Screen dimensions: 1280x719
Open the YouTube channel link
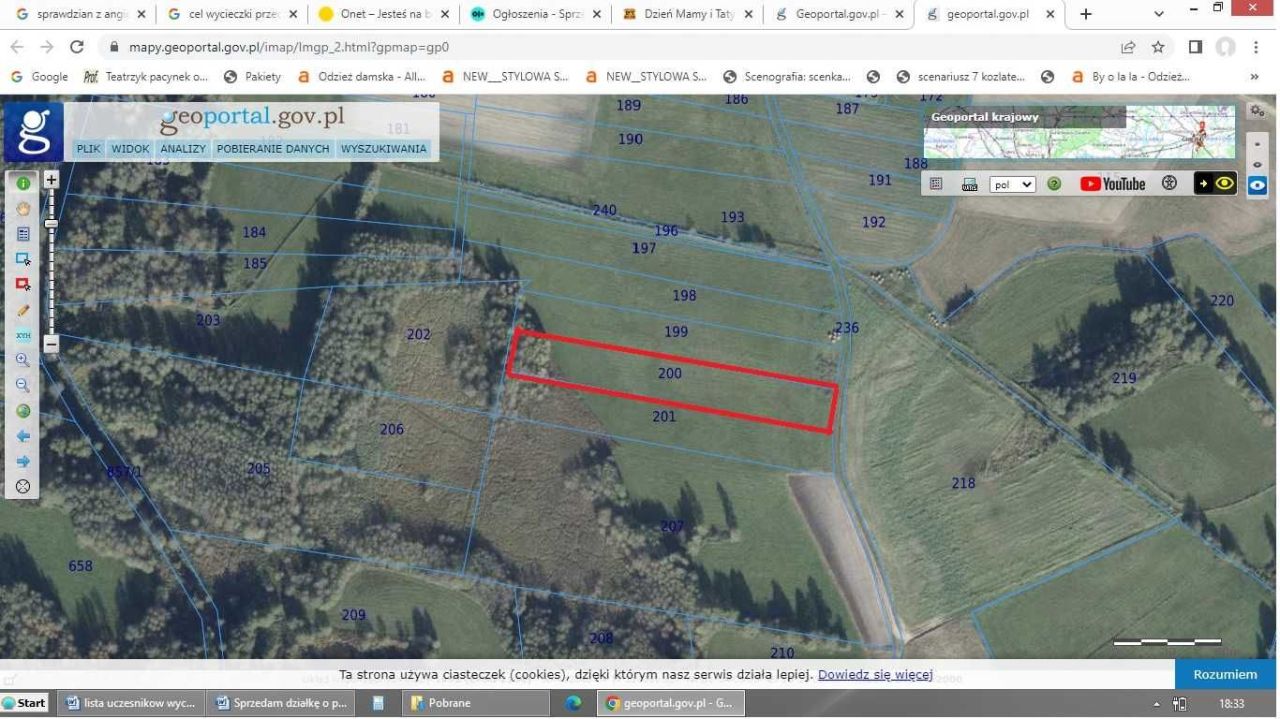coord(1112,184)
